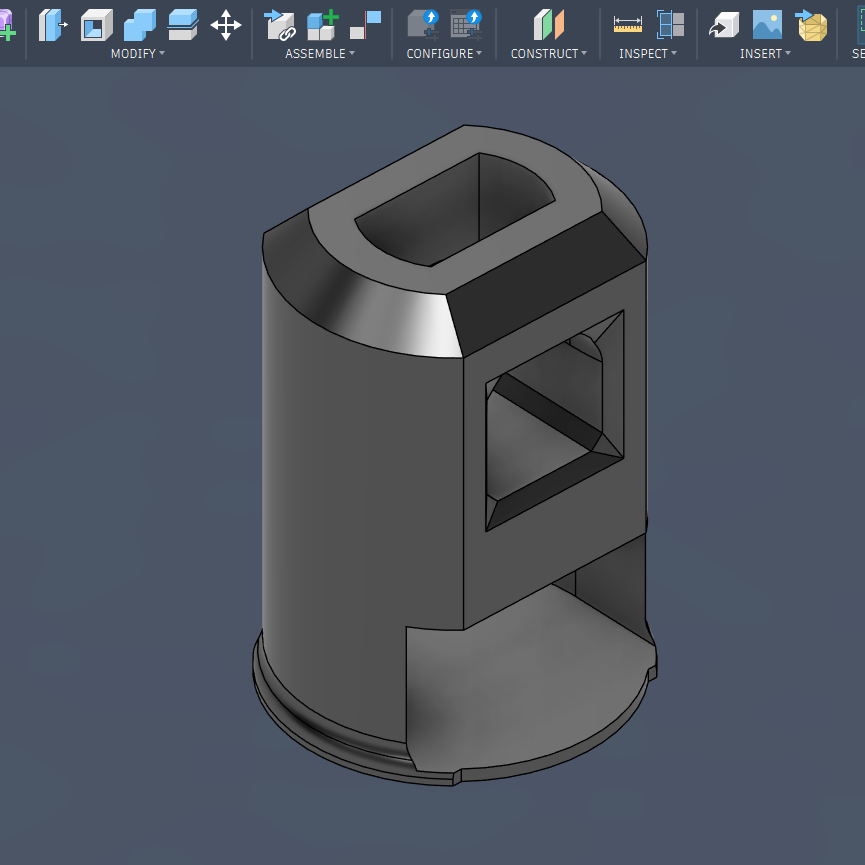The image size is (865, 865).
Task: Select the Press Pull tool
Action: (x=53, y=24)
